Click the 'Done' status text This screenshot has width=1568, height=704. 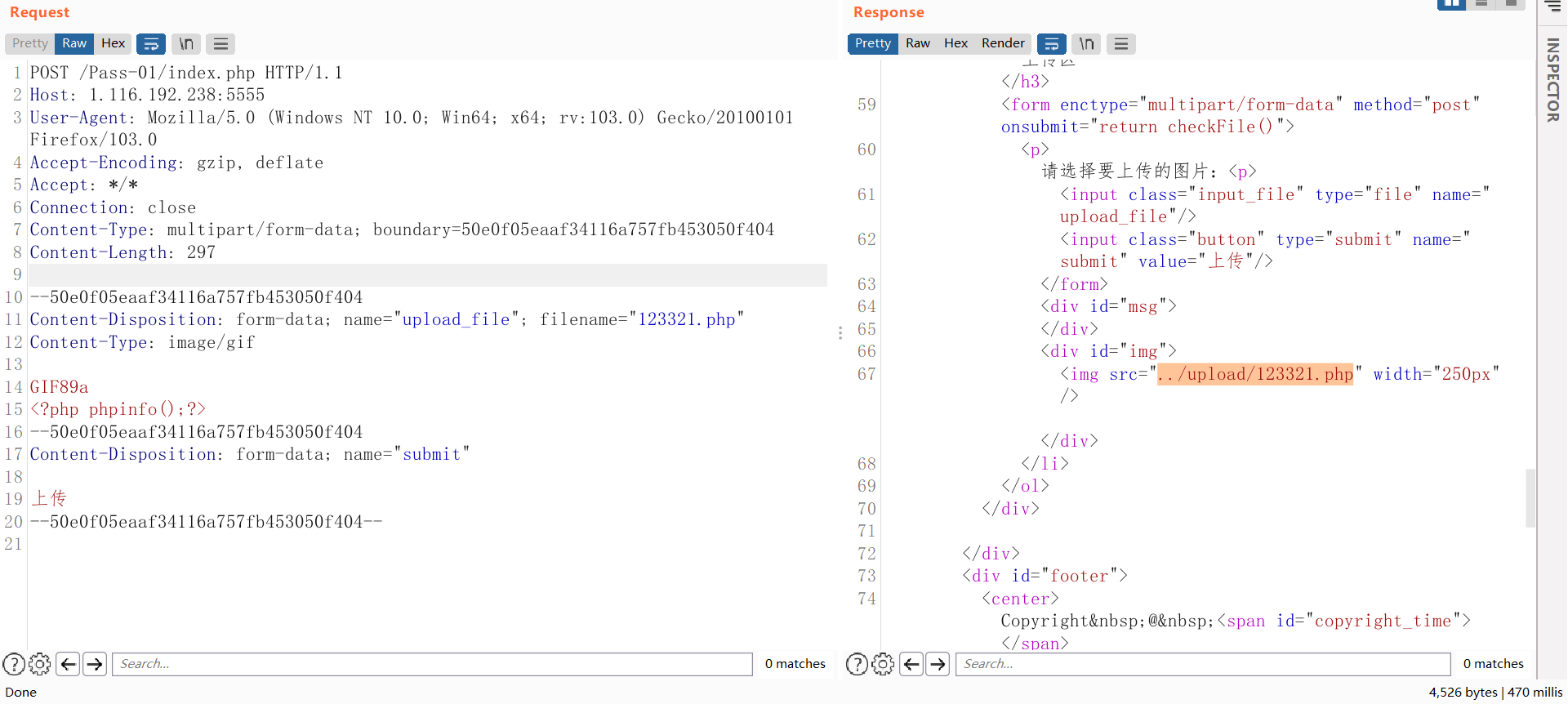coord(21,693)
